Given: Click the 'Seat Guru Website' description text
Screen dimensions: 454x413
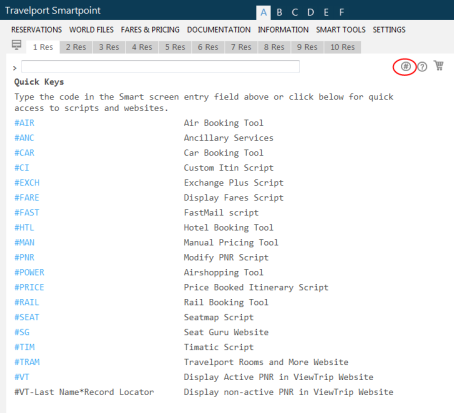Looking at the screenshot, I should pyautogui.click(x=226, y=332).
